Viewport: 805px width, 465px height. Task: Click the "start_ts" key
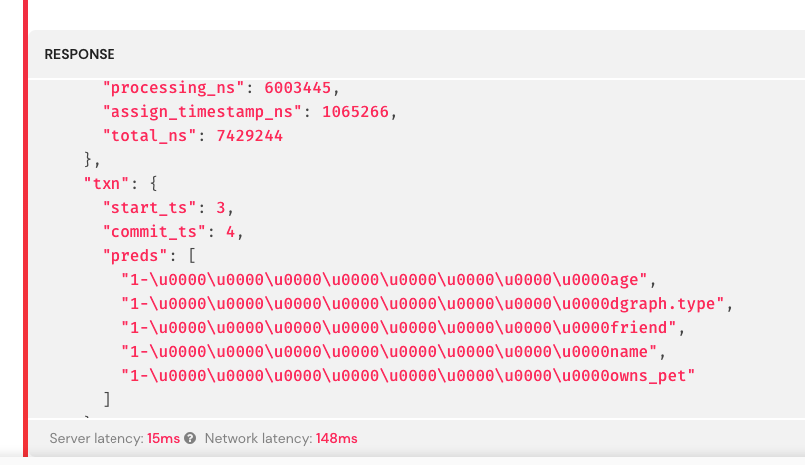click(149, 208)
